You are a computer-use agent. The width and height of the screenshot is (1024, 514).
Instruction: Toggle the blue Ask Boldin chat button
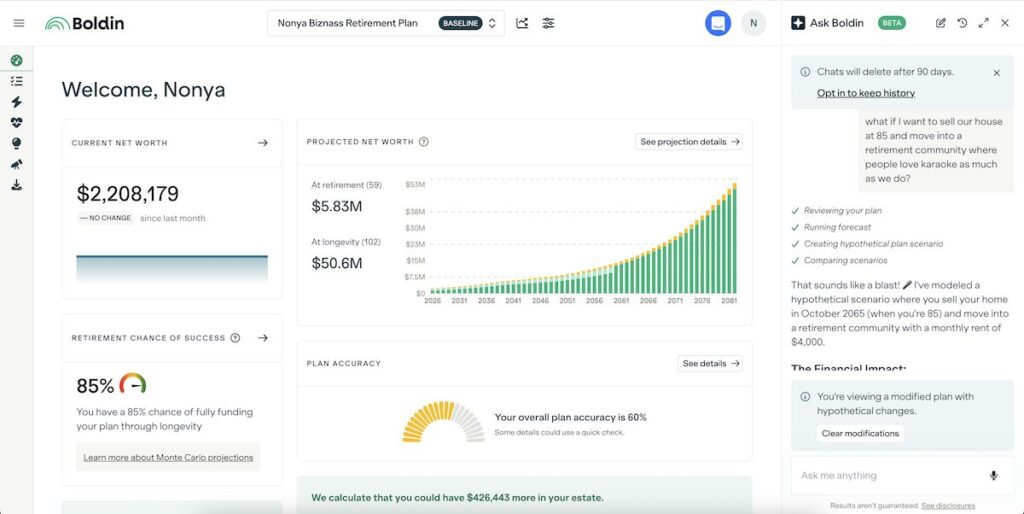tap(718, 23)
